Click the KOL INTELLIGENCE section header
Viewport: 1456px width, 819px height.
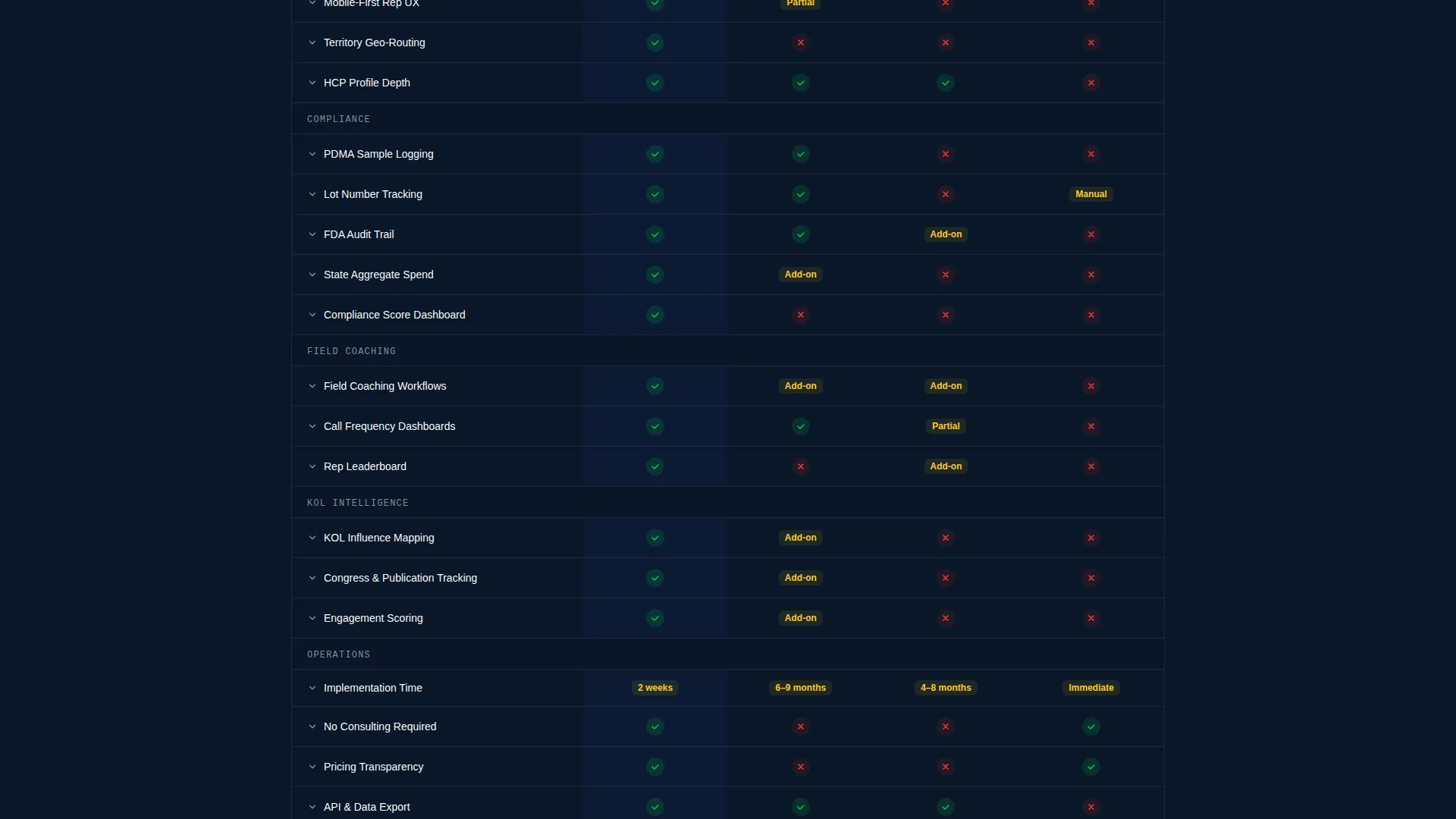pyautogui.click(x=358, y=503)
